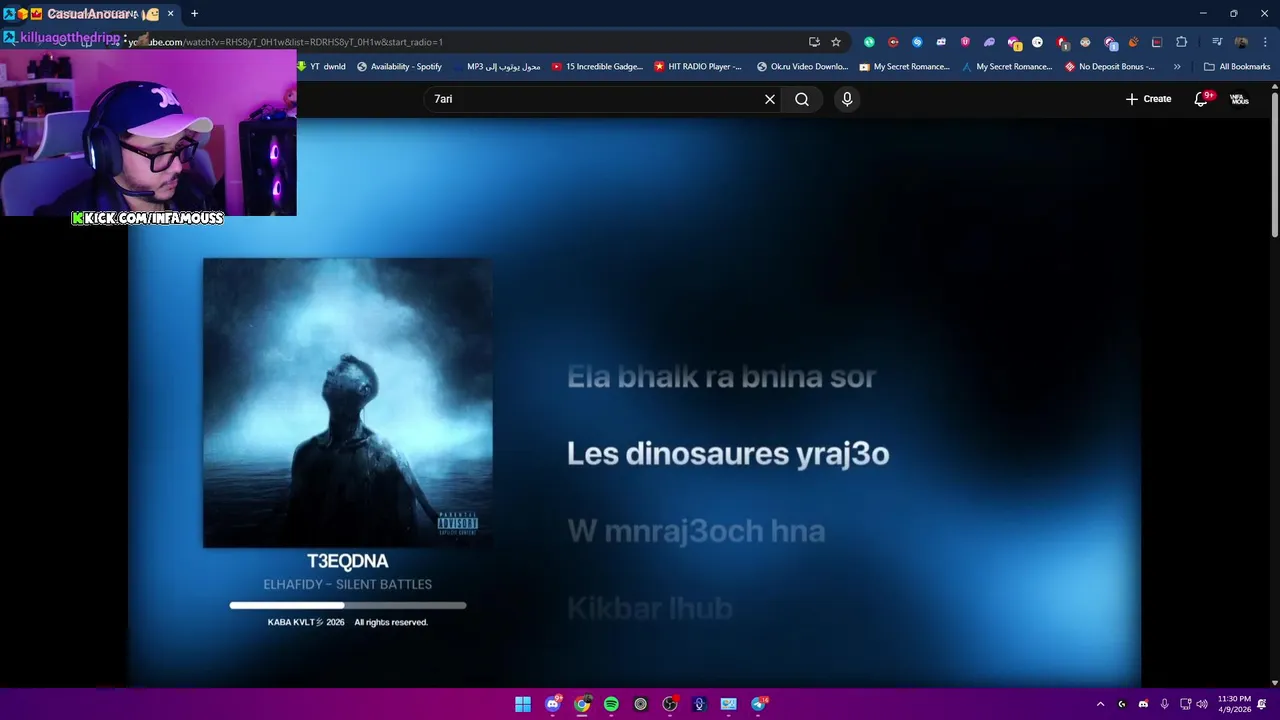Open the HIT RADIO Player bookmark
Viewport: 1280px width, 720px height.
tap(698, 67)
